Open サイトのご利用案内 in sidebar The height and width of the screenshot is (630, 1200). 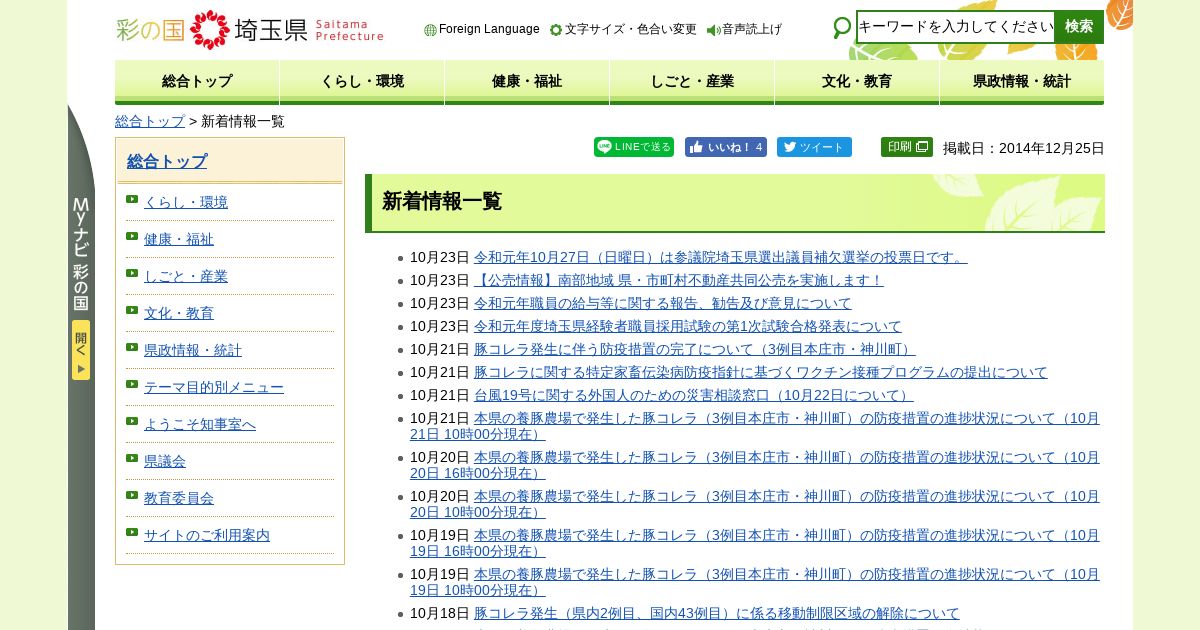(x=207, y=535)
